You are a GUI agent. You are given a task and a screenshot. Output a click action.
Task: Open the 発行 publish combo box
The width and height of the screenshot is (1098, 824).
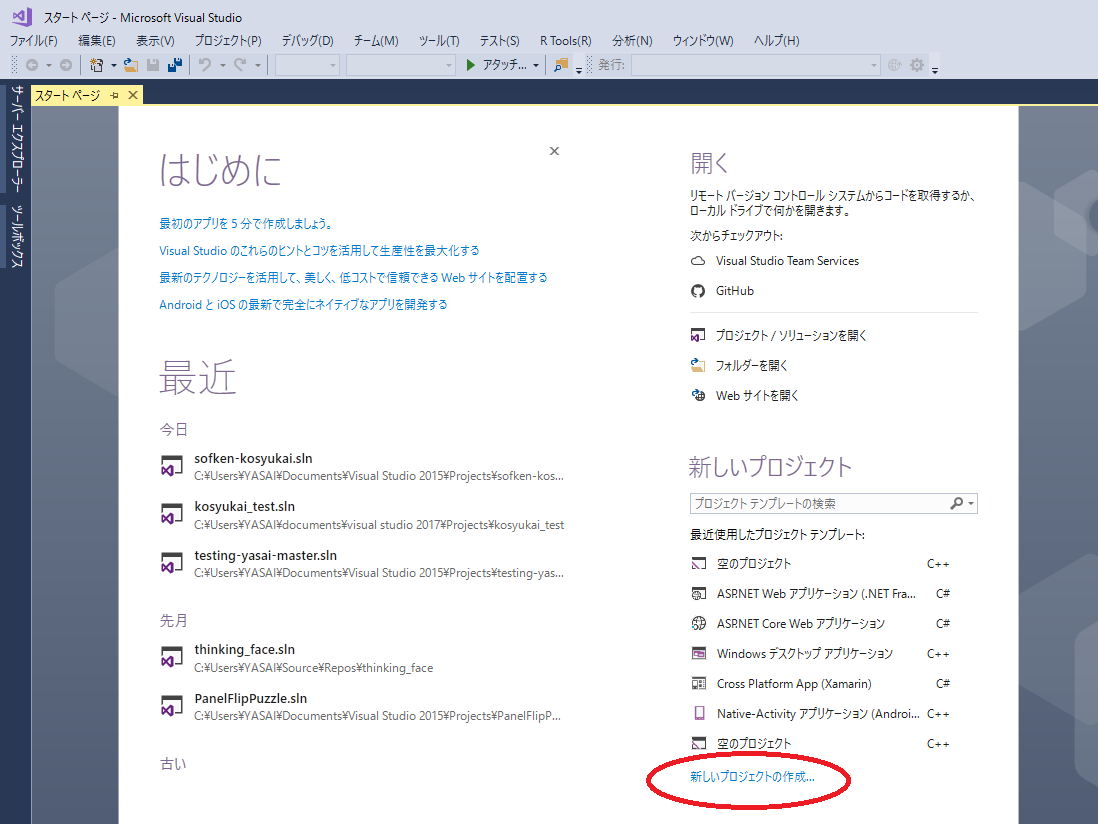point(756,65)
